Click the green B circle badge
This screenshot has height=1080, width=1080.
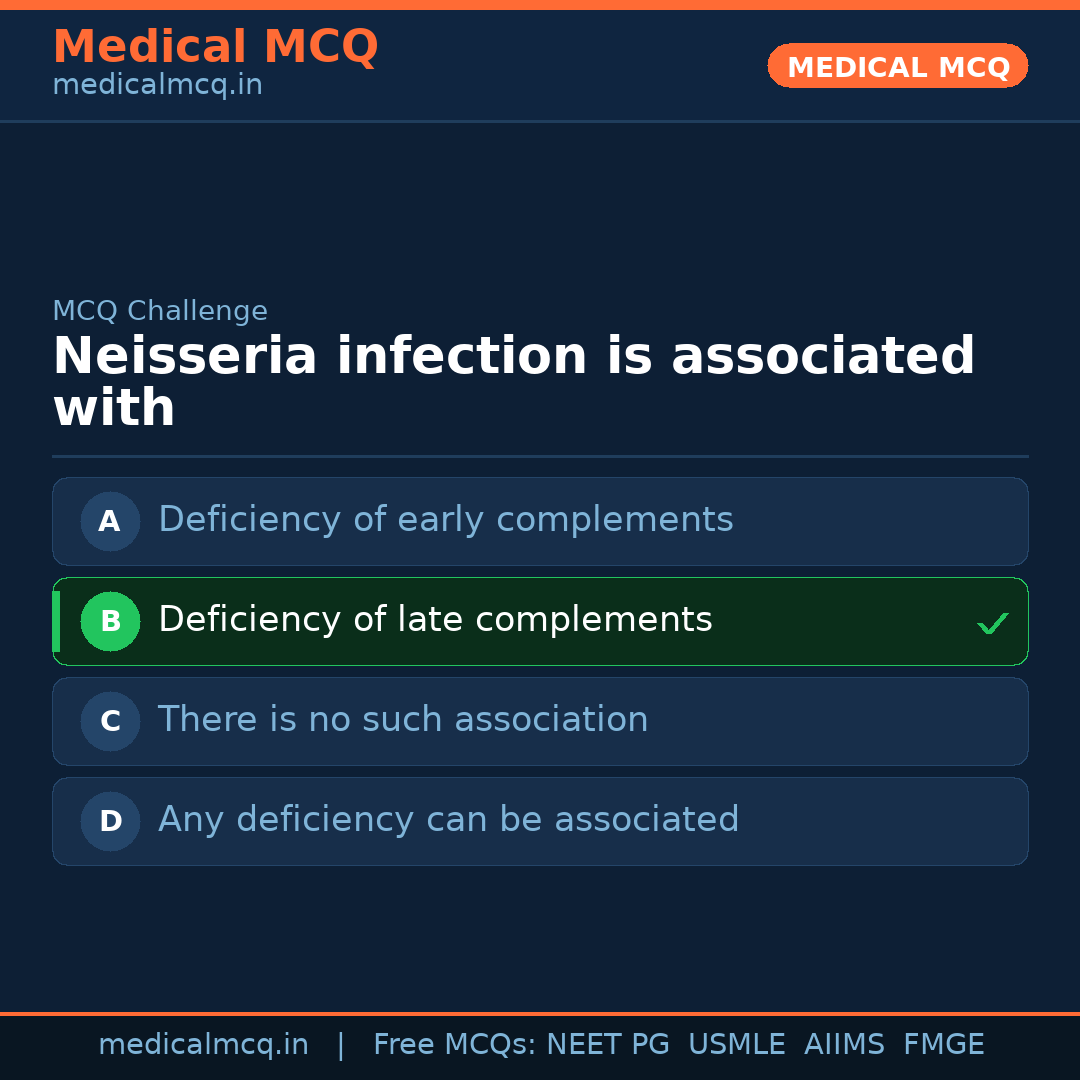pos(110,621)
